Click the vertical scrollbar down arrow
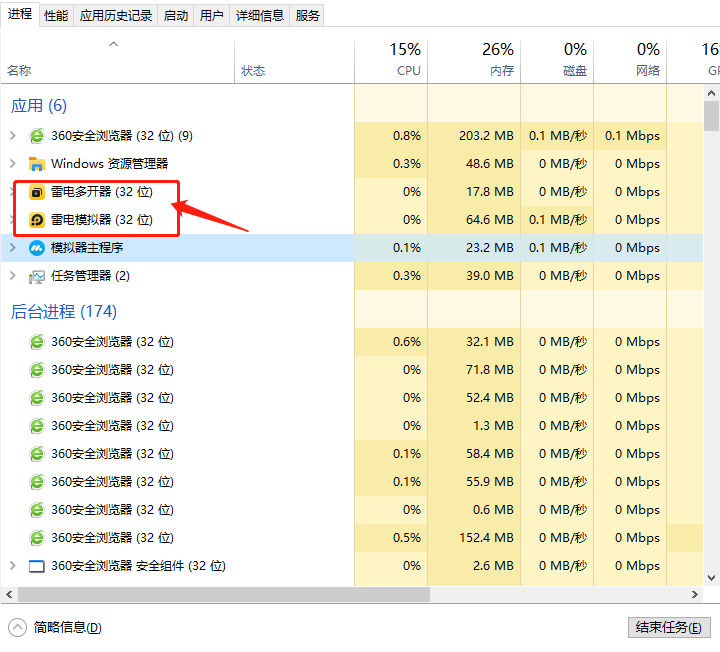Image resolution: width=720 pixels, height=652 pixels. tap(711, 577)
